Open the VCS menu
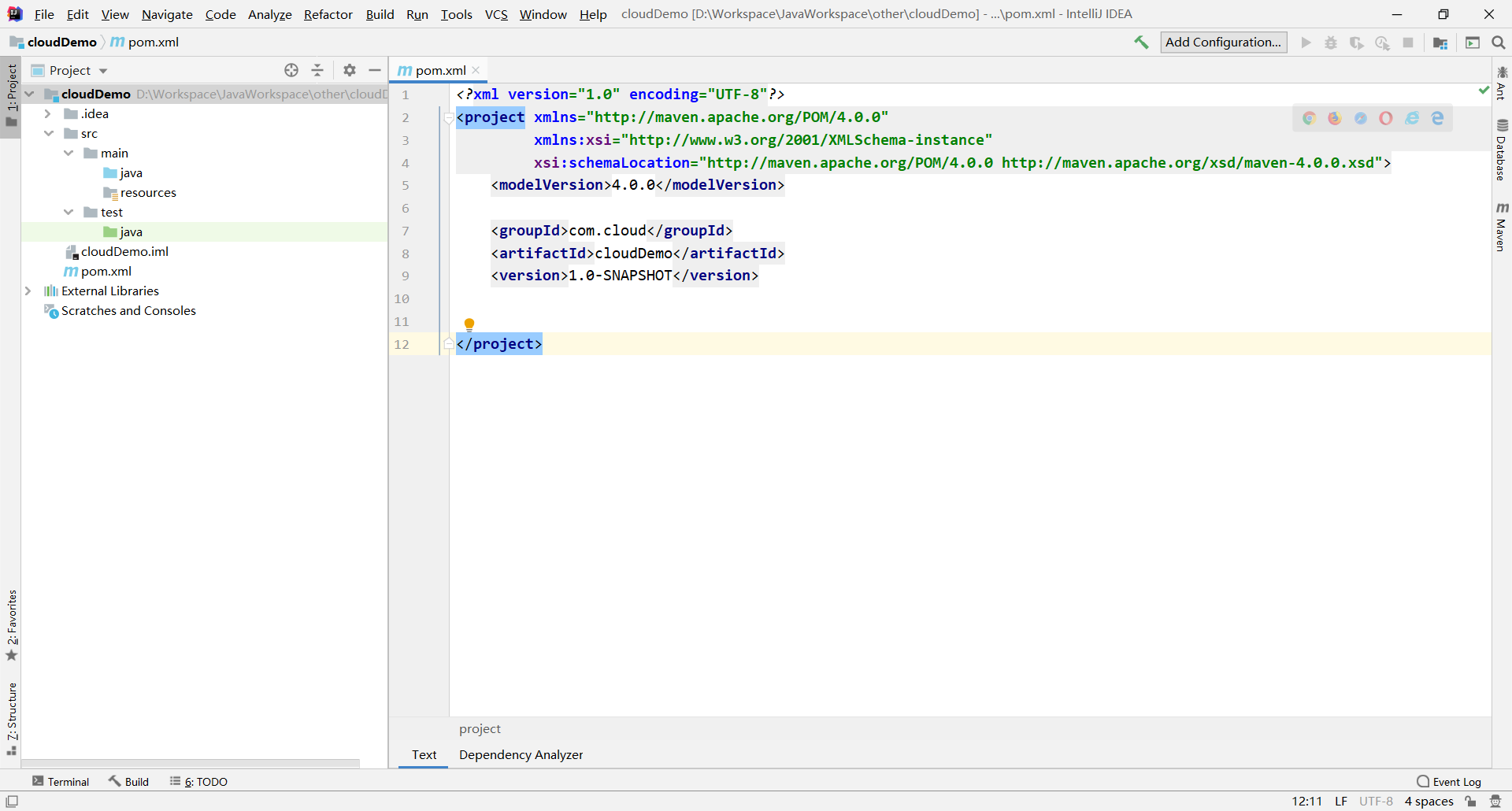This screenshot has height=811, width=1512. (x=496, y=14)
